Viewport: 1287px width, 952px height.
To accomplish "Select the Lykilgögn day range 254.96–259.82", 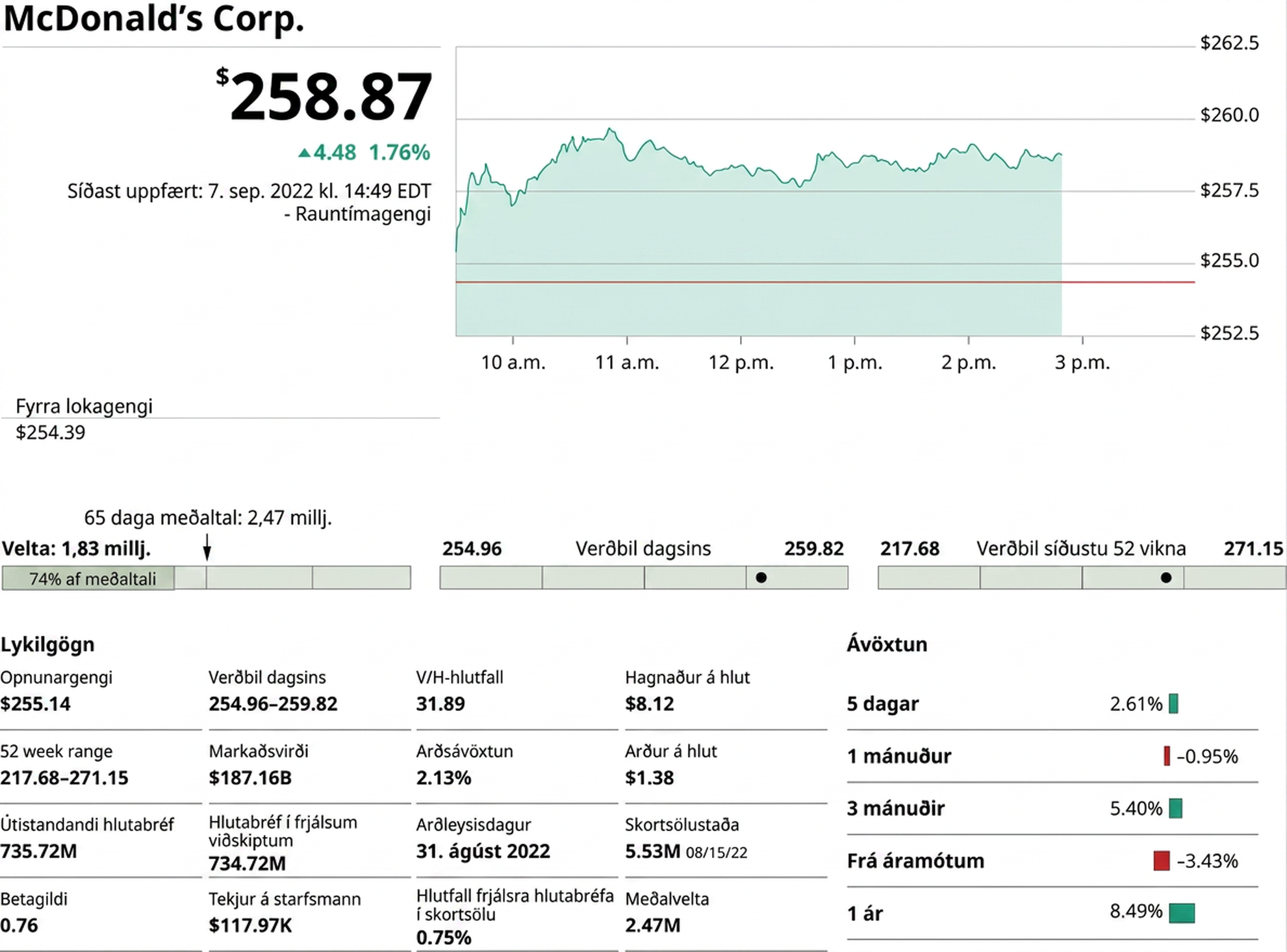I will (273, 704).
